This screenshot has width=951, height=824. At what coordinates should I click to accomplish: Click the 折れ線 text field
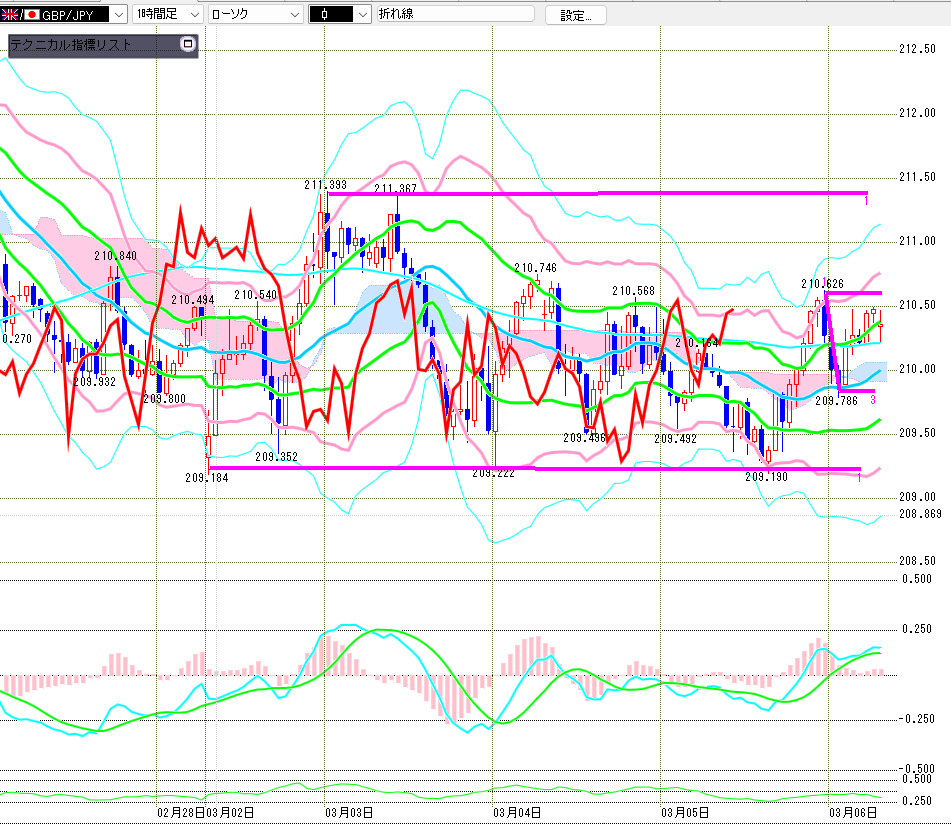pyautogui.click(x=455, y=15)
